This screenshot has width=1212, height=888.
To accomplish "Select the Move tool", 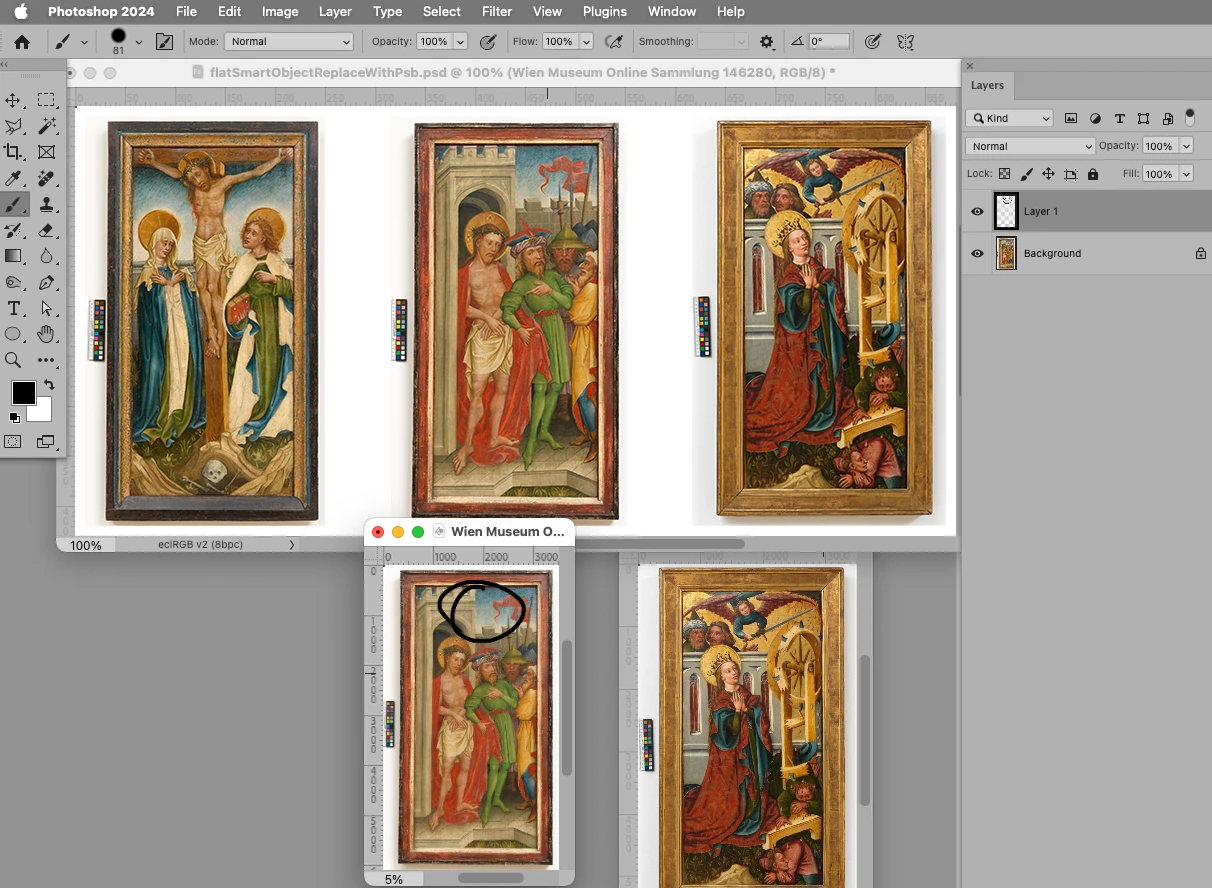I will [14, 100].
